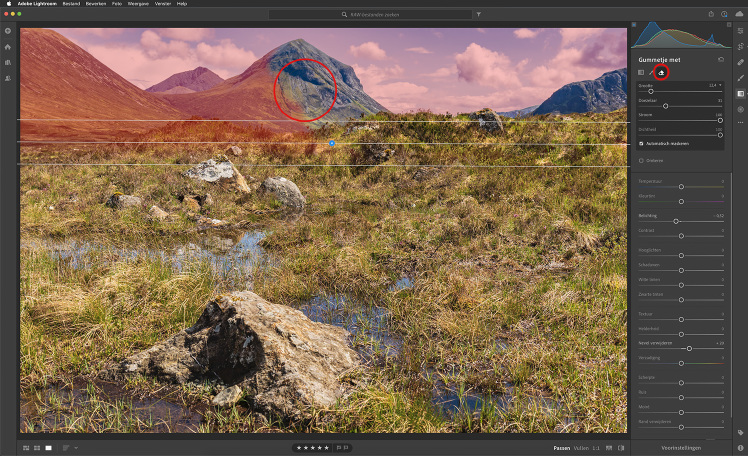Click the Grootte slider handle
This screenshot has width=748, height=456.
pyautogui.click(x=651, y=92)
